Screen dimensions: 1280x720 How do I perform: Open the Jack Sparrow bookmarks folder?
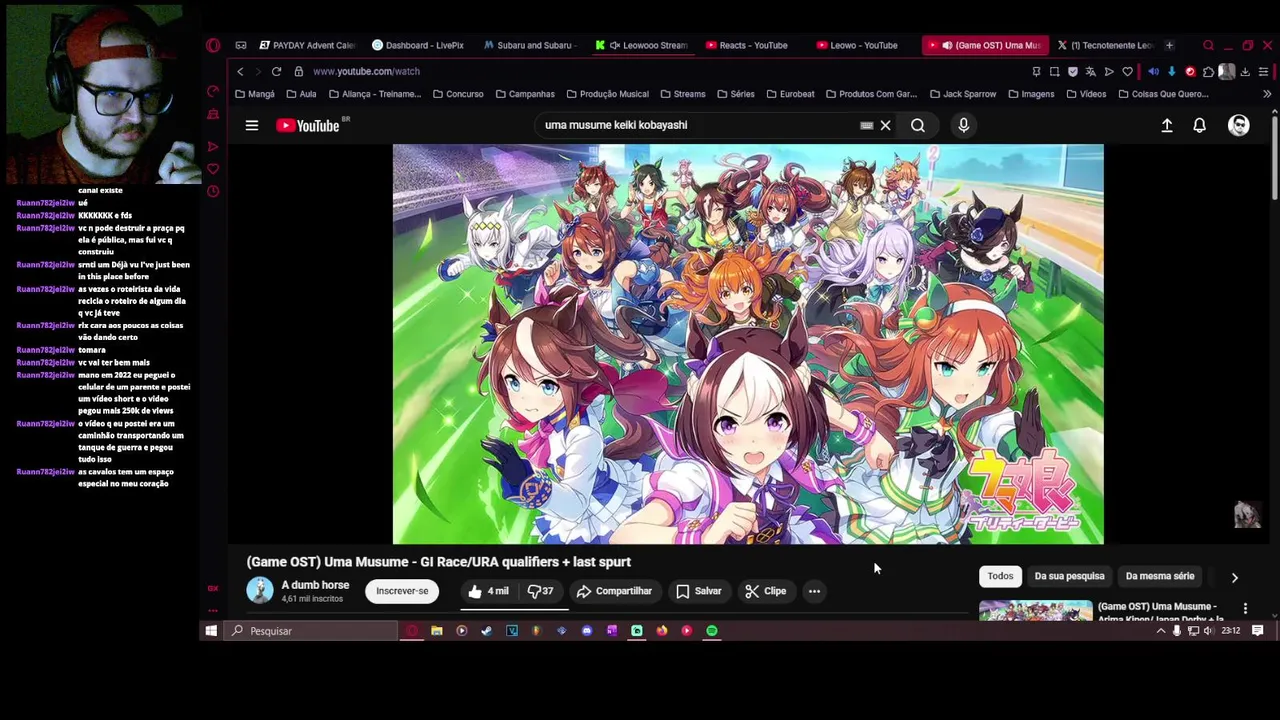click(x=963, y=94)
